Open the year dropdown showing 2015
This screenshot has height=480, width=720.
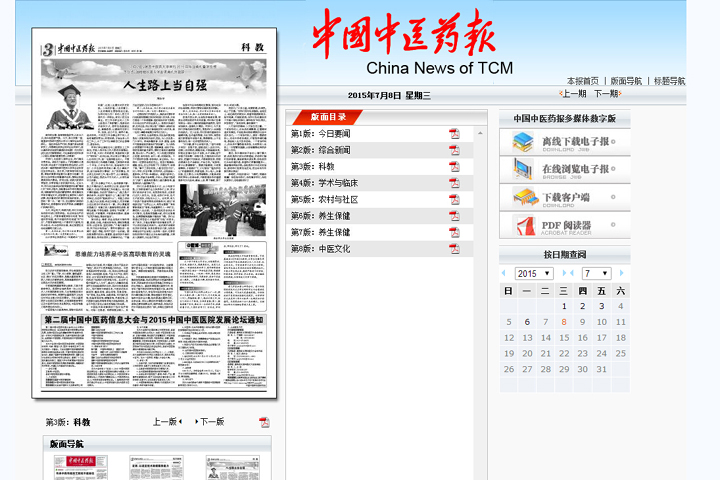click(534, 273)
